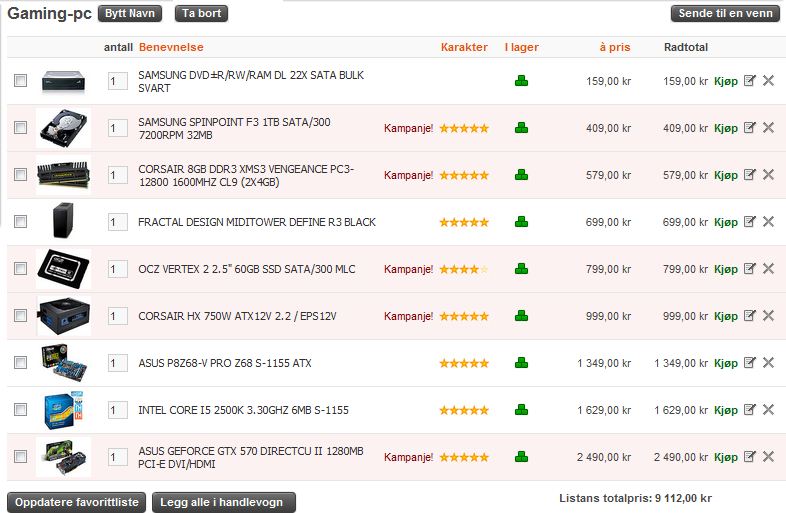Edit note icon for Fractal Design row
The image size is (786, 513).
pyautogui.click(x=749, y=222)
